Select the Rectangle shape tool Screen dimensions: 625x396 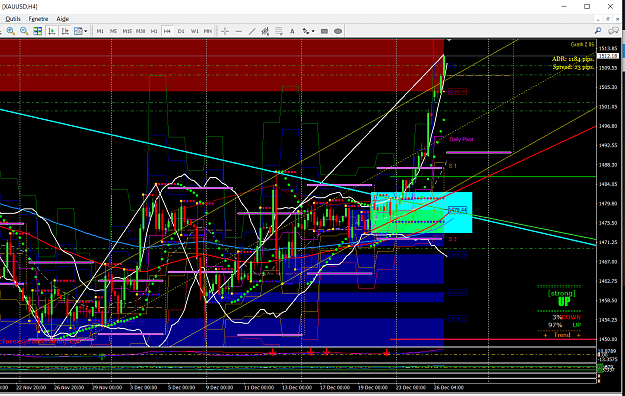pos(324,31)
